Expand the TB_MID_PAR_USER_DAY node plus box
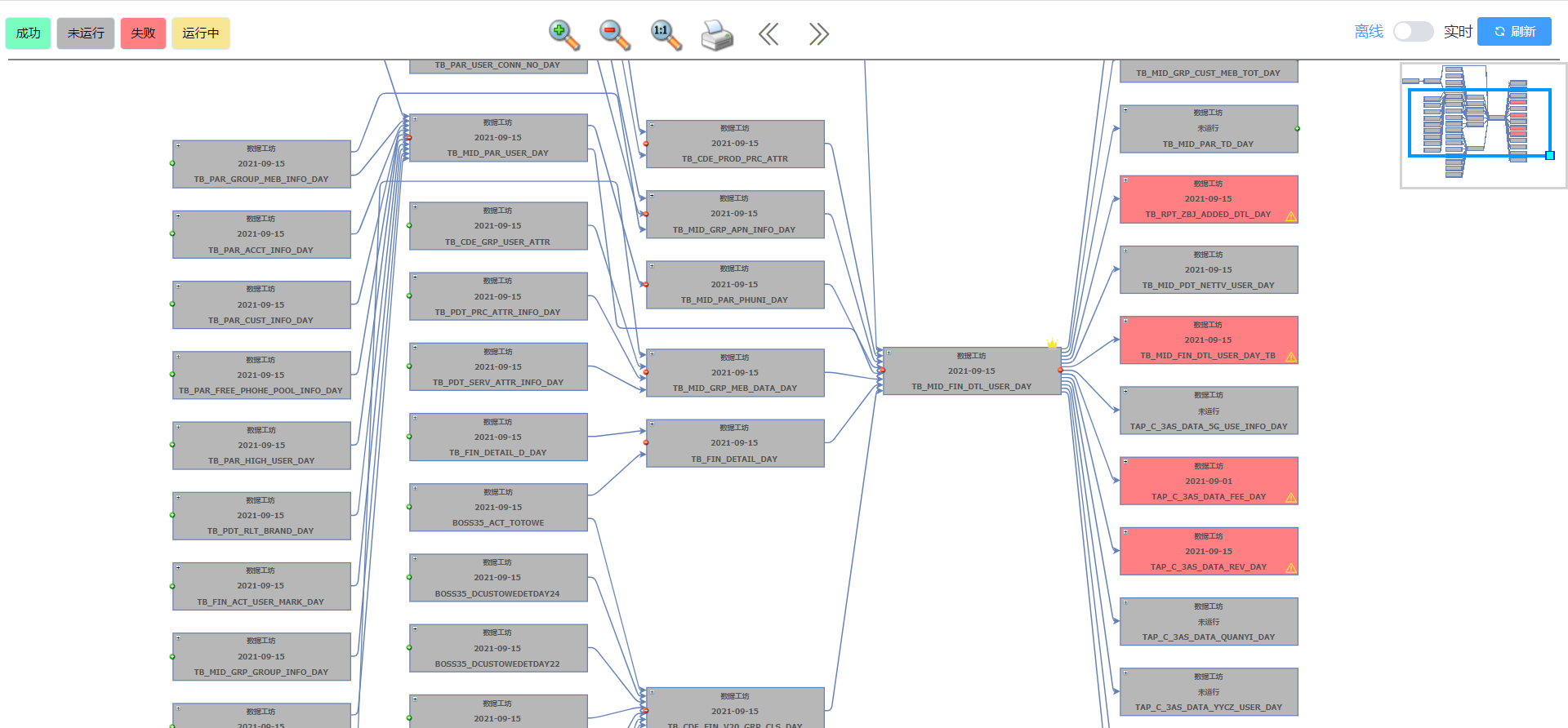The image size is (1568, 728). tap(415, 119)
